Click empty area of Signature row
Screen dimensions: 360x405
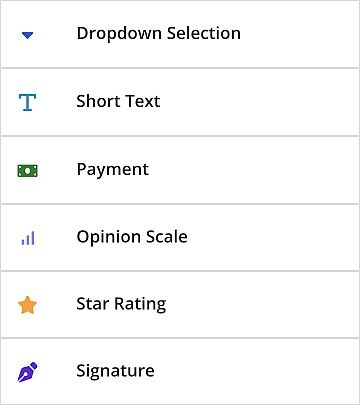click(257, 371)
